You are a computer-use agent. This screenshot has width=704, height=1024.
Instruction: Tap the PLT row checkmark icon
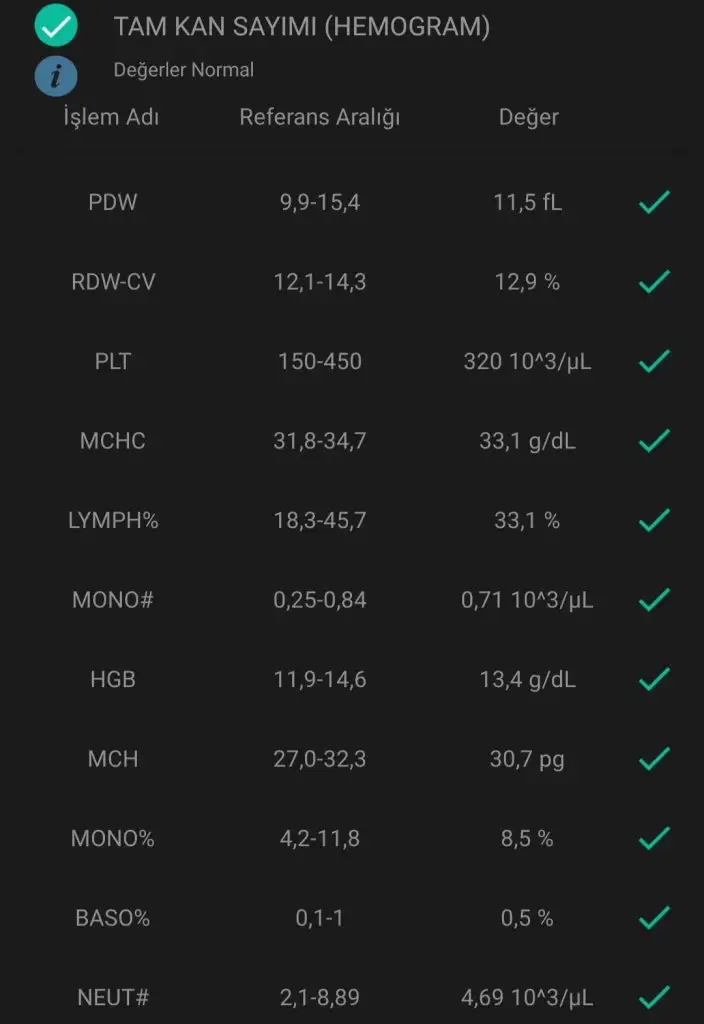coord(653,361)
